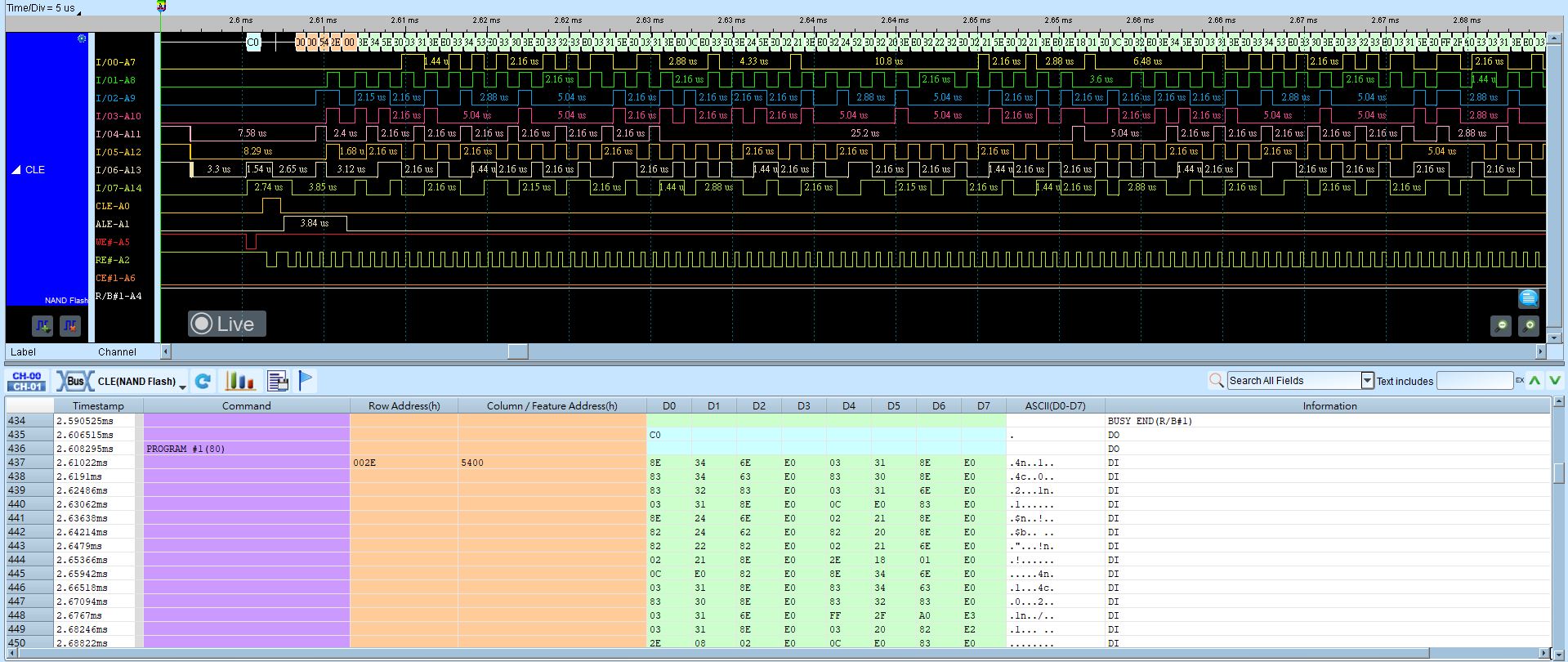
Task: Select channel I/02-A9
Action: tap(115, 98)
